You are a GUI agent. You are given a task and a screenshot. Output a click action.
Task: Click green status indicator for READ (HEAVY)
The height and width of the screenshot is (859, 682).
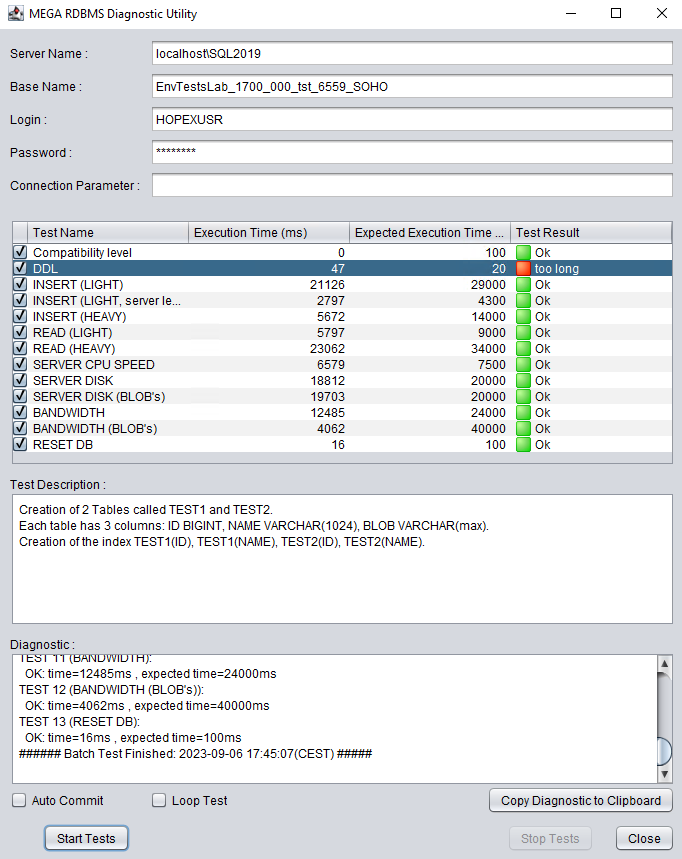coord(523,348)
